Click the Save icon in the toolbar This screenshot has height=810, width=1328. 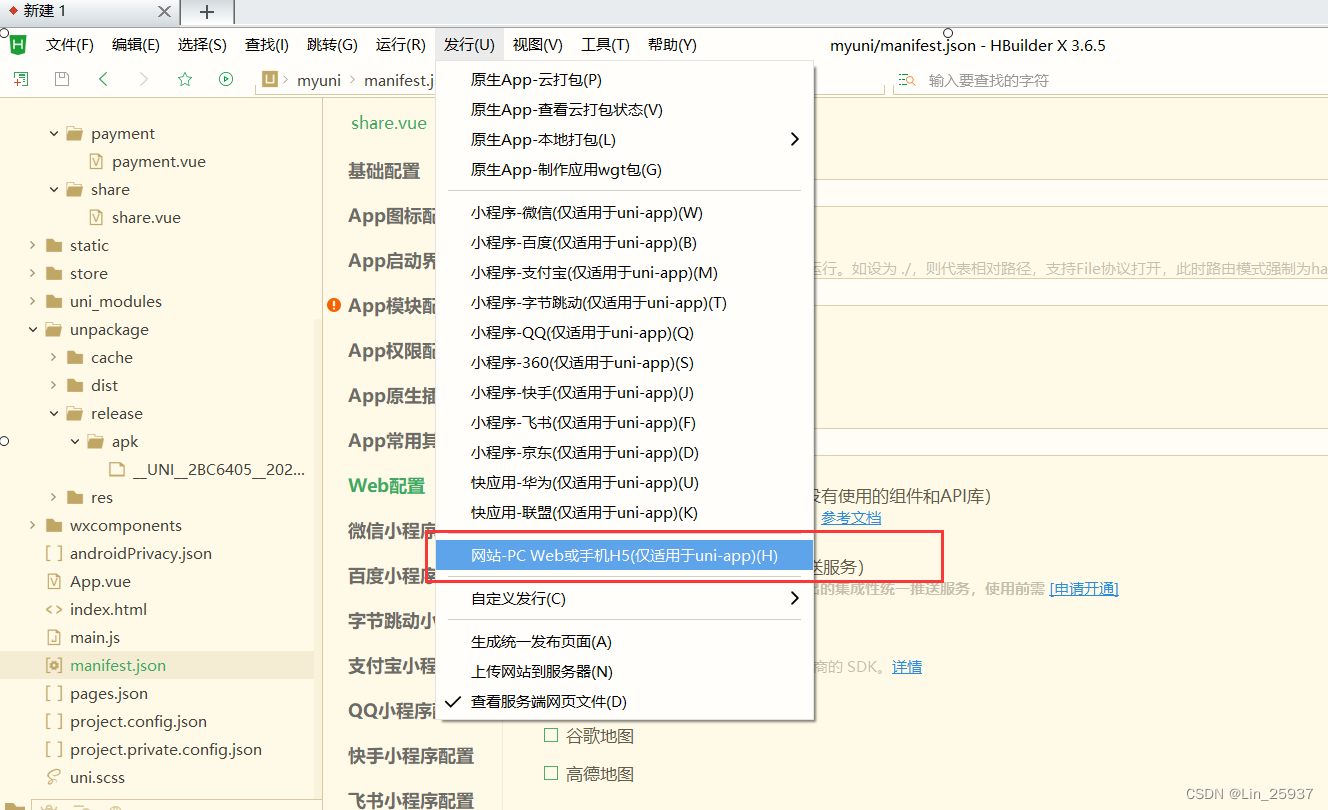[61, 78]
